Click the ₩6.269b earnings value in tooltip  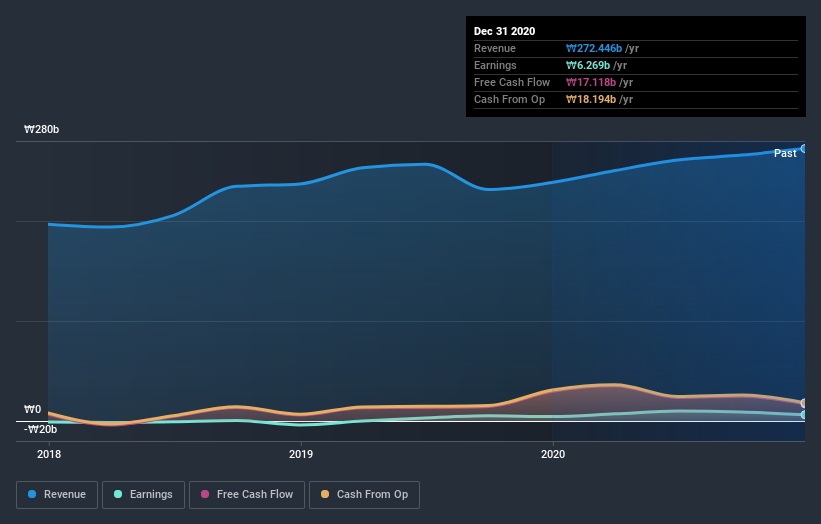click(x=587, y=65)
